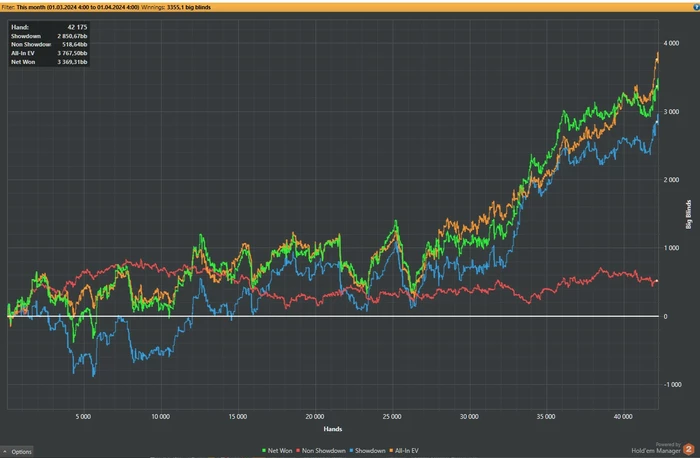Click the Showdown 2 850,67bb stats row
This screenshot has width=700, height=458.
[49, 36]
